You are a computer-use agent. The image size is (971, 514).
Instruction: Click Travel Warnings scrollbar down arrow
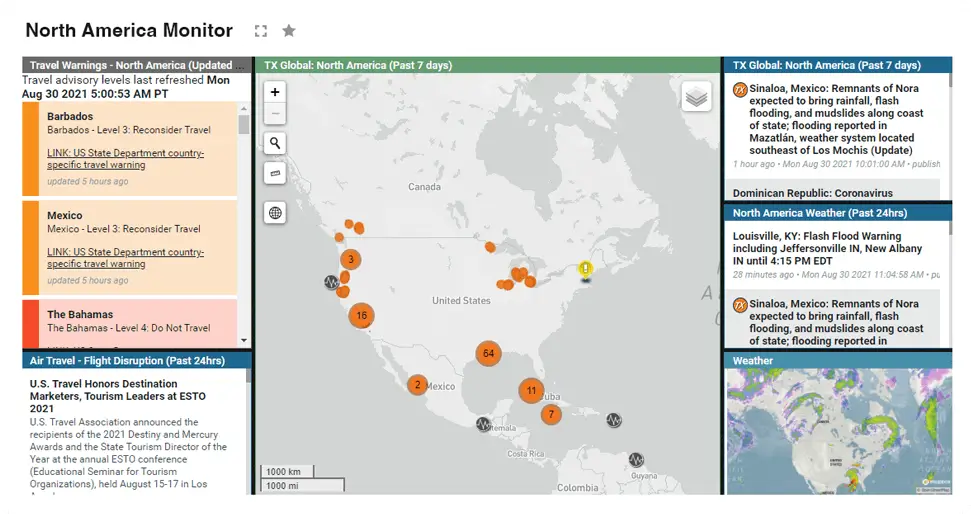244,343
